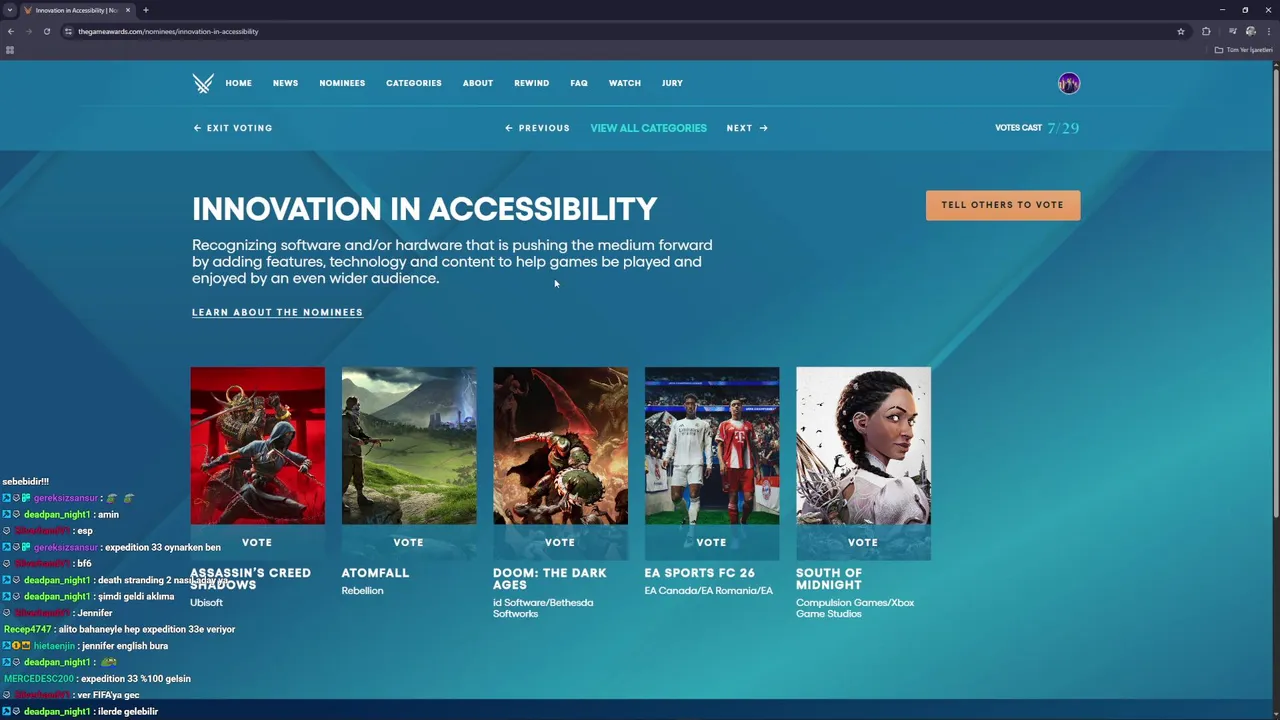Open the Watch menu item
This screenshot has width=1280, height=720.
(x=625, y=83)
